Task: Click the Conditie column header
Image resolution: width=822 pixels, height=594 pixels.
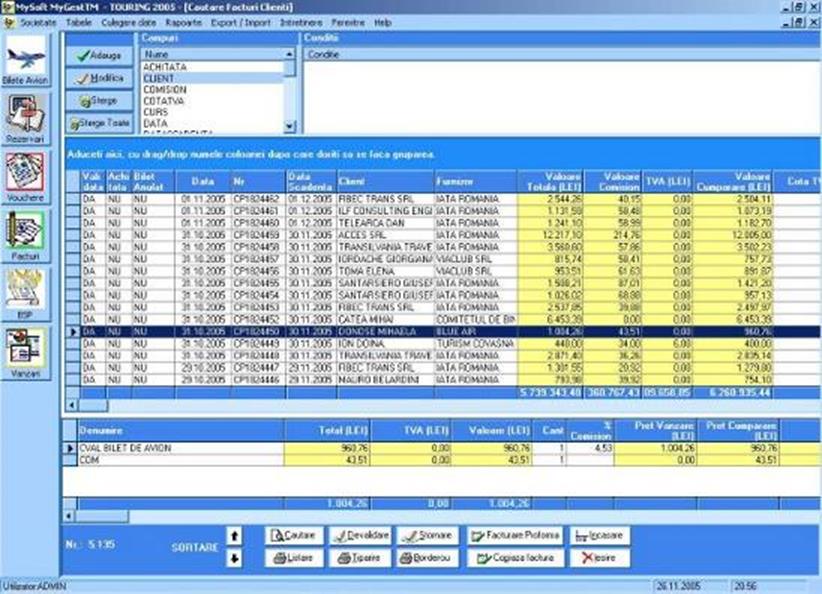Action: pos(563,54)
